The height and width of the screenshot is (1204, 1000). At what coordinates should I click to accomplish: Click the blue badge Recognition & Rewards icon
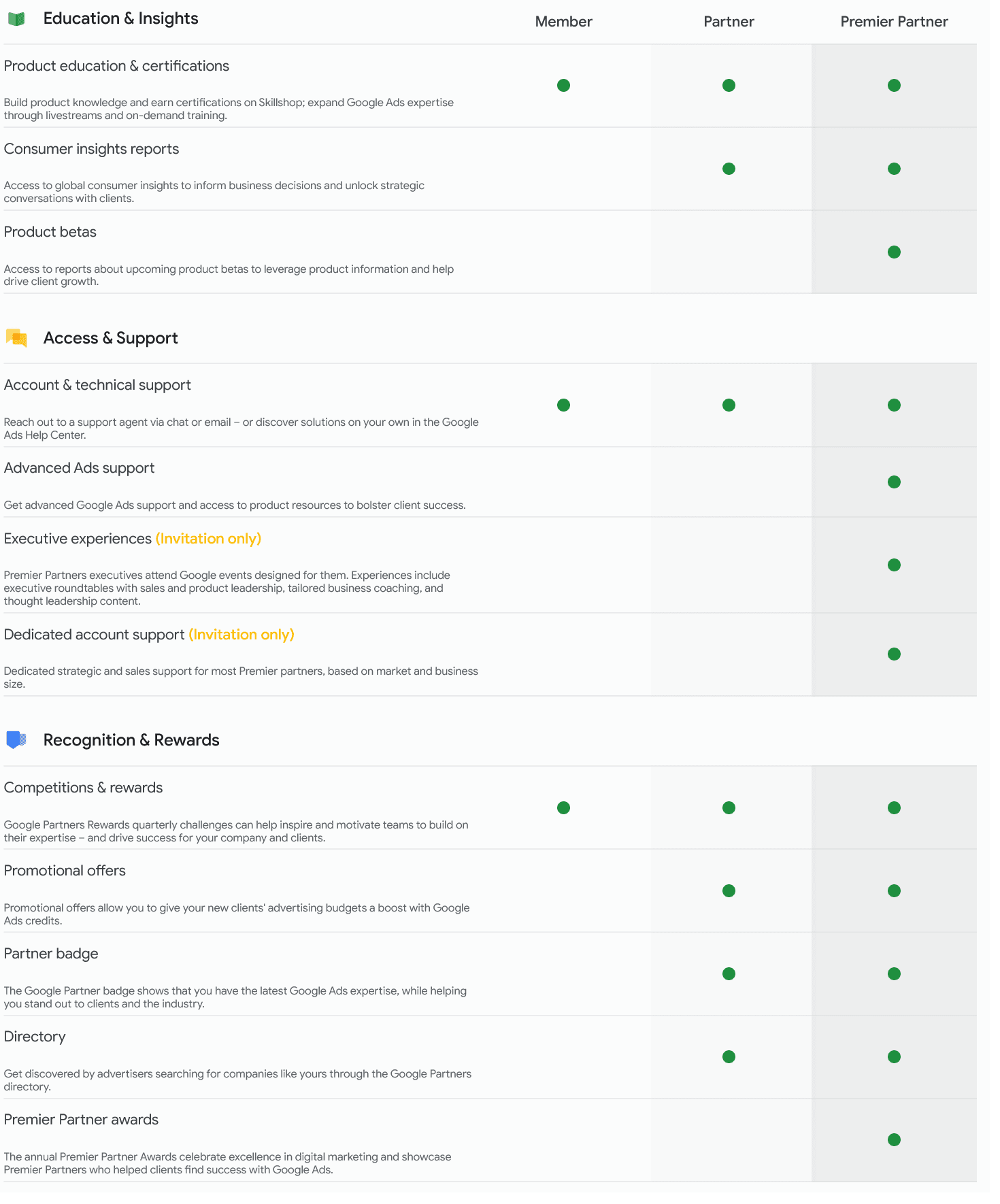[x=16, y=740]
